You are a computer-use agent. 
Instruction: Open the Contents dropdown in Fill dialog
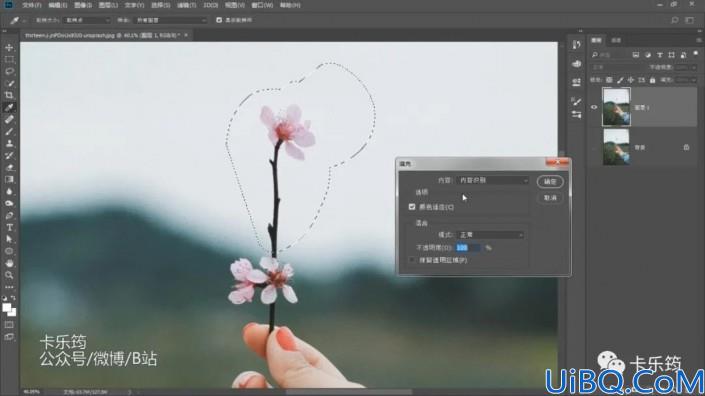[x=493, y=180]
